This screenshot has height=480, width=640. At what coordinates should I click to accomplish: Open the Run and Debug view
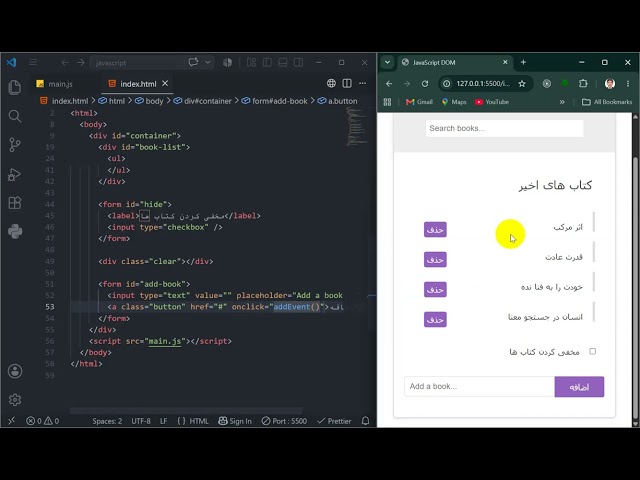15,174
